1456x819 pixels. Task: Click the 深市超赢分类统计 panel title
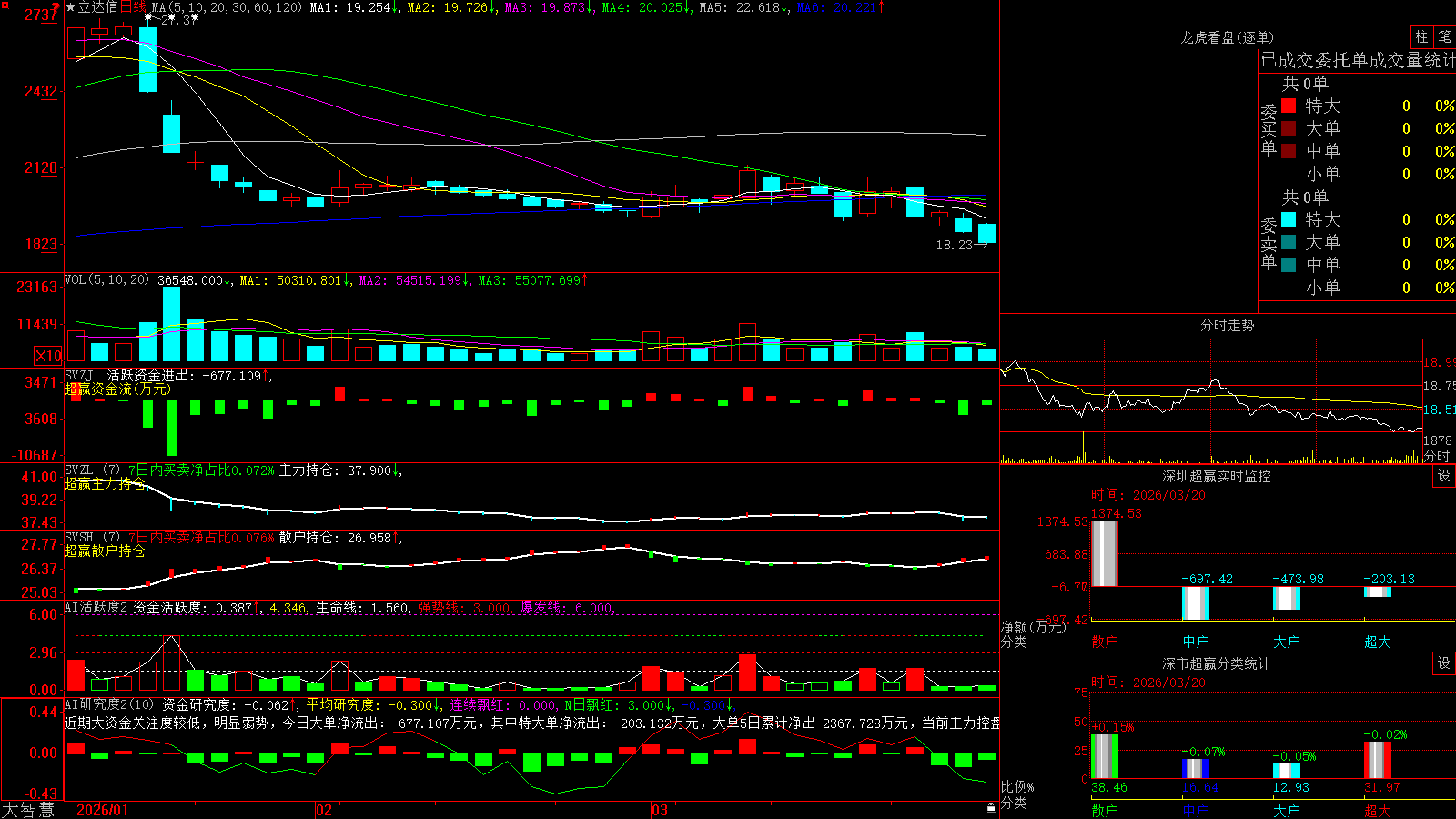click(1216, 663)
